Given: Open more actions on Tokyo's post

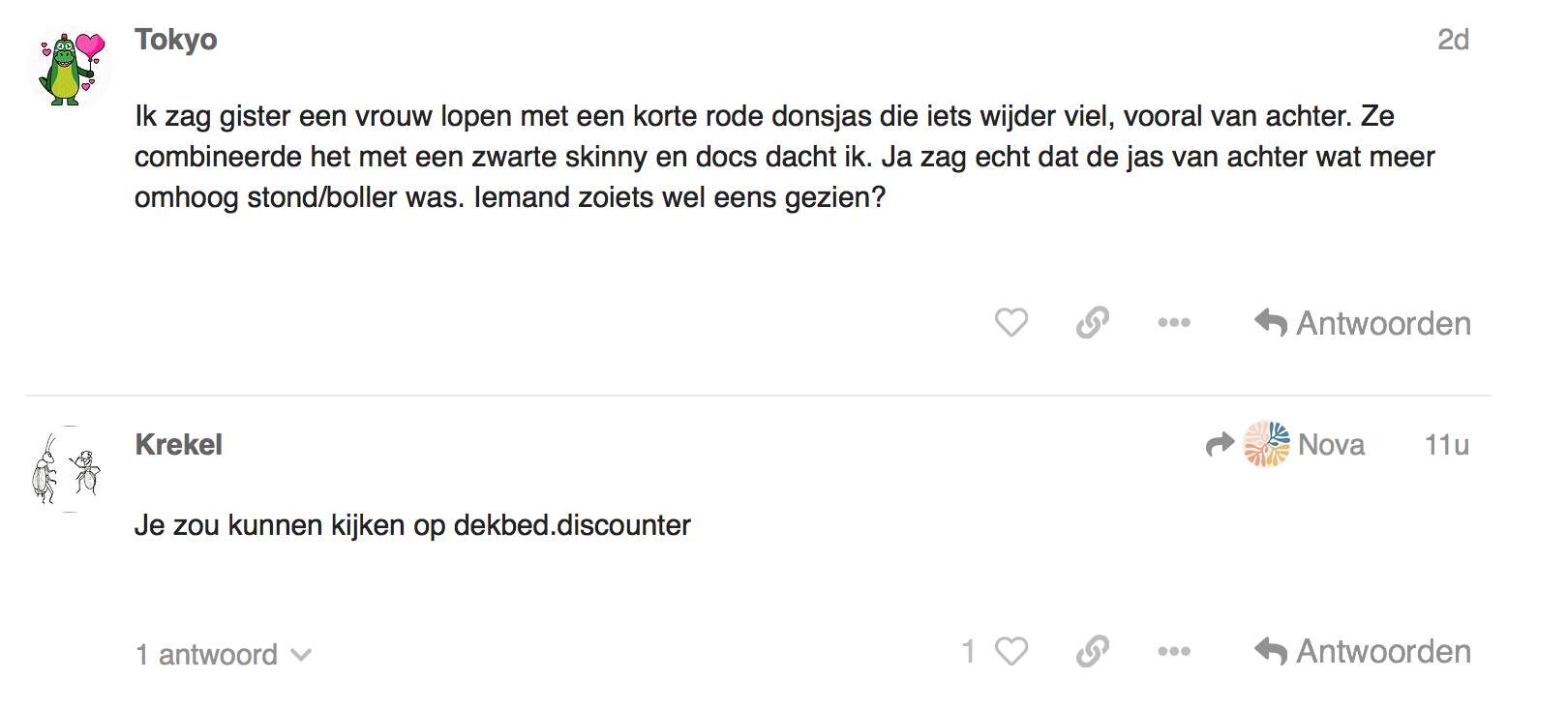Looking at the screenshot, I should click(x=1174, y=322).
